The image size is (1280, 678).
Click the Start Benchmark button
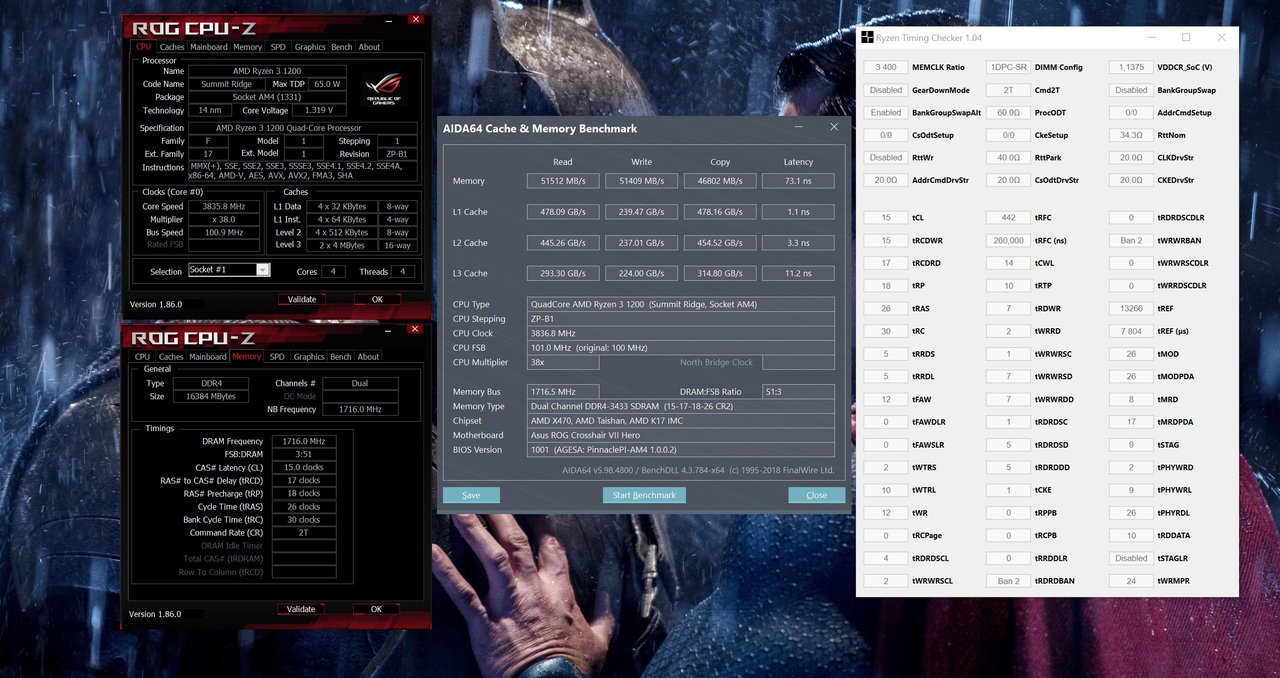[644, 495]
